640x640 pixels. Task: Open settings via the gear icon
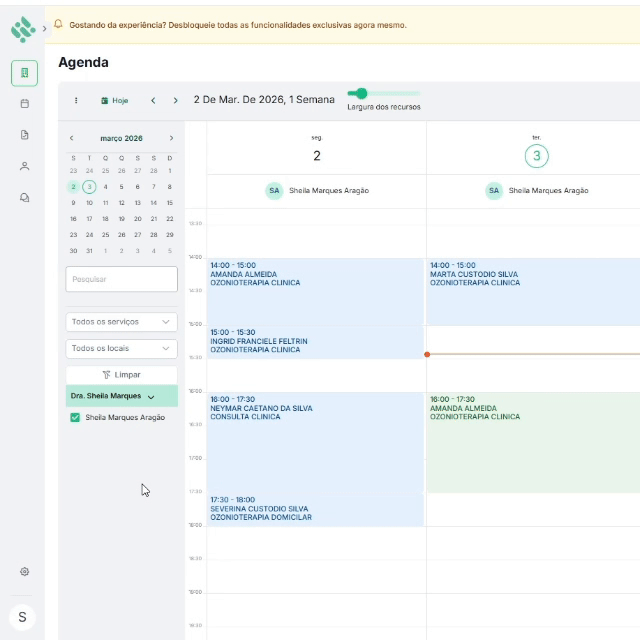[24, 572]
